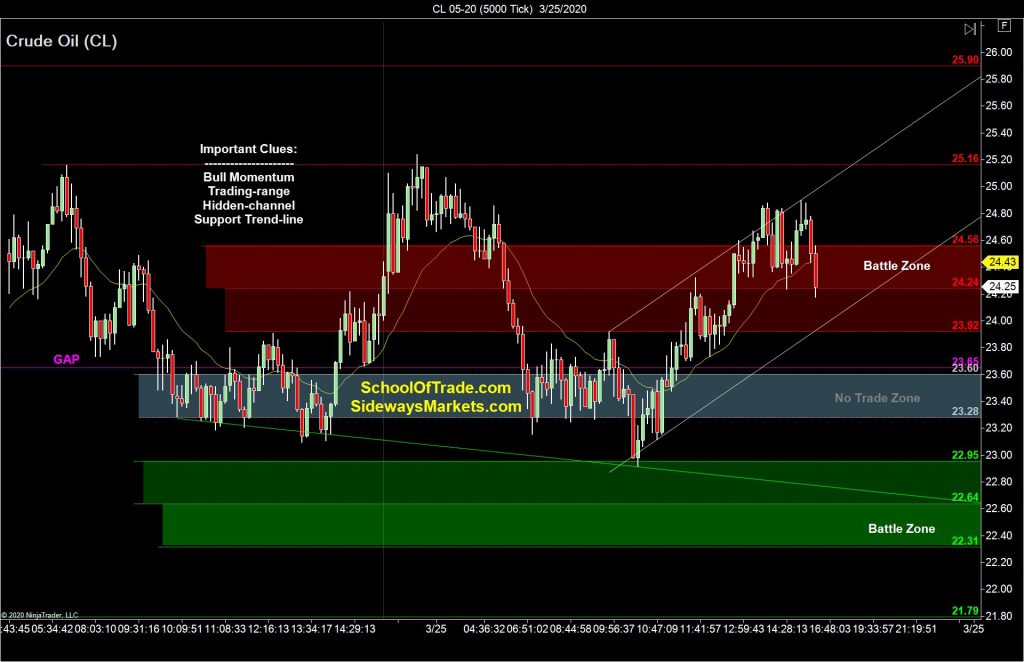1024x662 pixels.
Task: Click 26.00 on the price axis
Action: (999, 52)
